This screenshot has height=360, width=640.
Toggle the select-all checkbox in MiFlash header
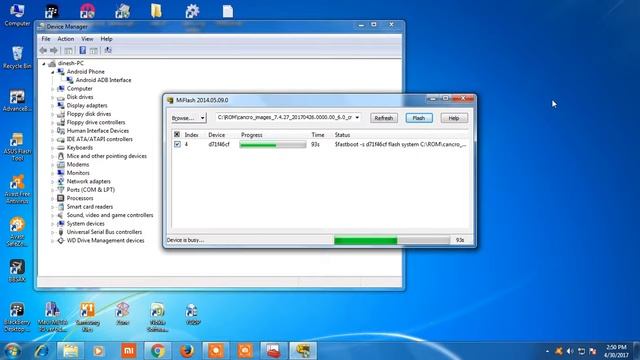(177, 134)
